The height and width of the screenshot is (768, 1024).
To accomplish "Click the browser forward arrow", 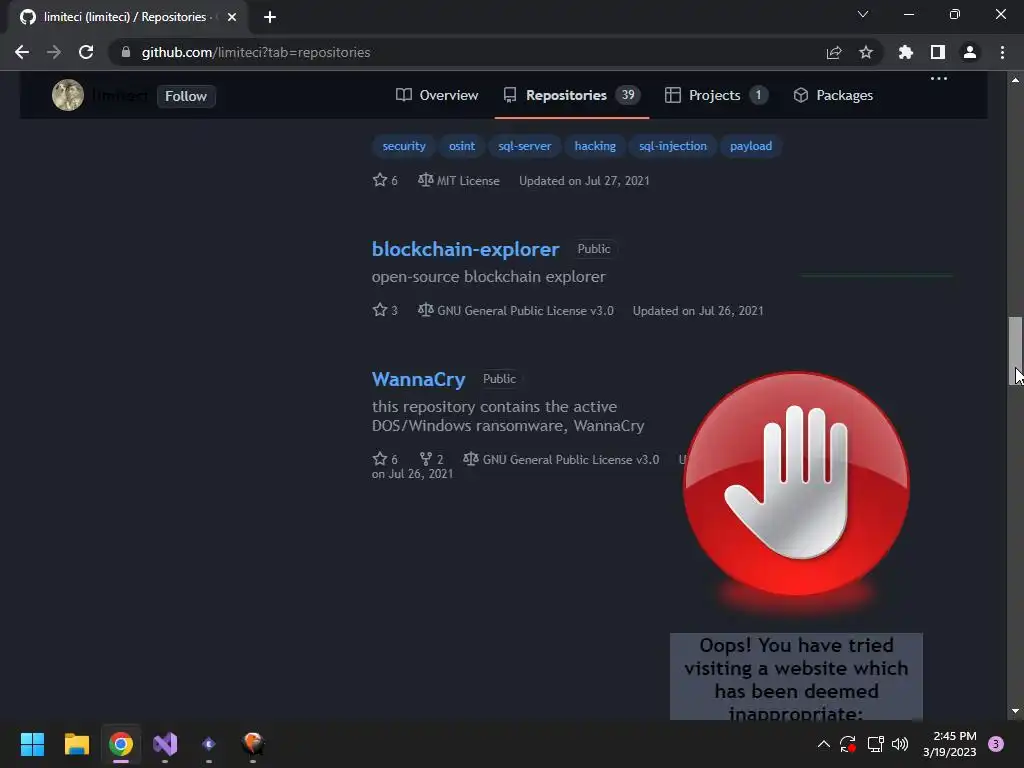I will (x=54, y=52).
